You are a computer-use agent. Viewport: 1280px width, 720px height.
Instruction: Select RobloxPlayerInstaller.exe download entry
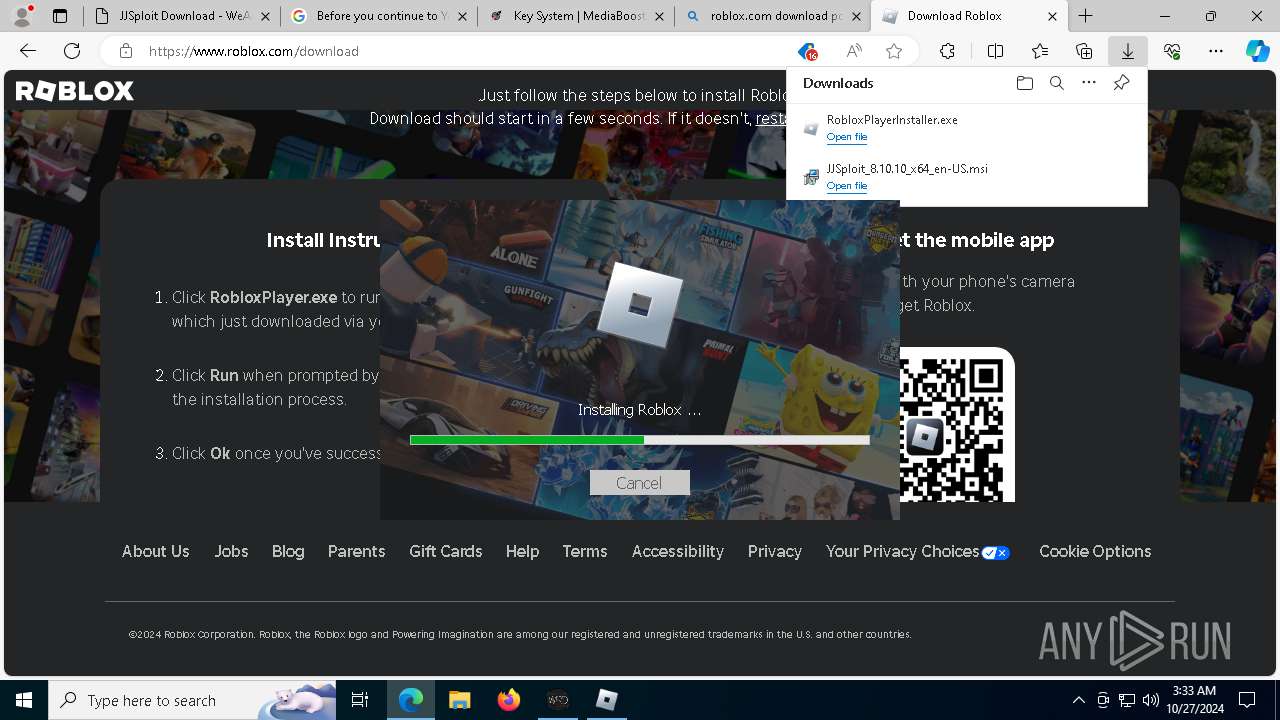(x=967, y=128)
